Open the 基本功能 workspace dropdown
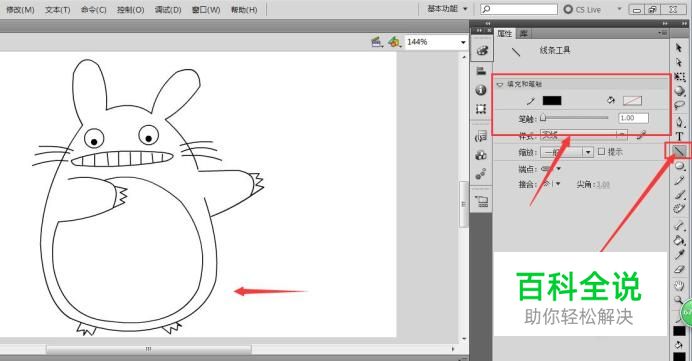 click(447, 8)
